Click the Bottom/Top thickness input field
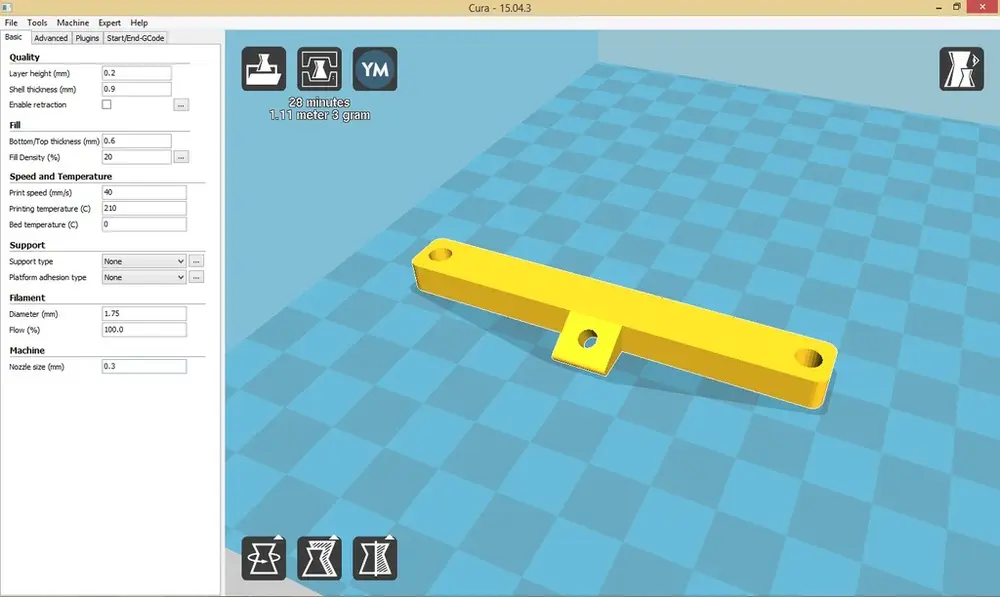Image resolution: width=1000 pixels, height=597 pixels. [x=136, y=141]
